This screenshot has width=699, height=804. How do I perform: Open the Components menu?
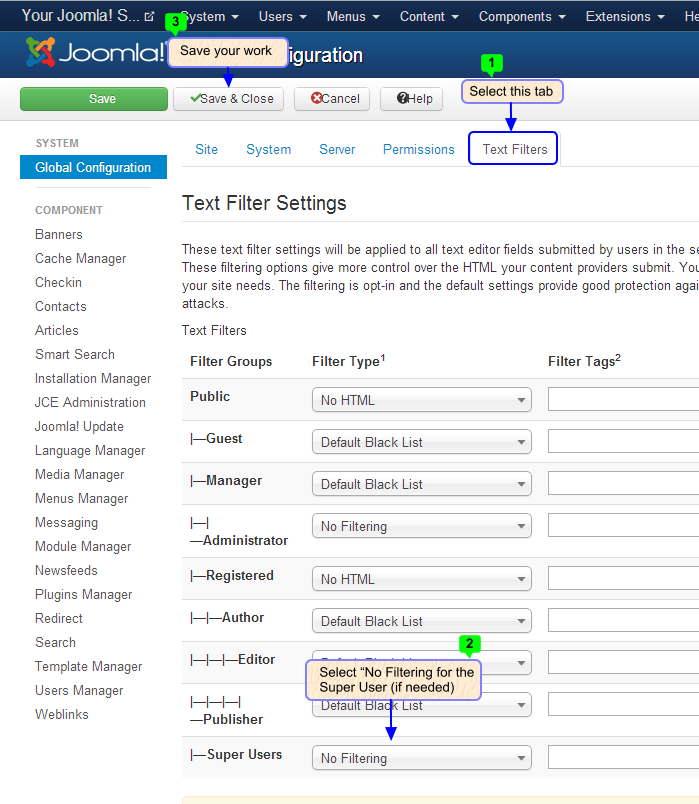click(522, 16)
